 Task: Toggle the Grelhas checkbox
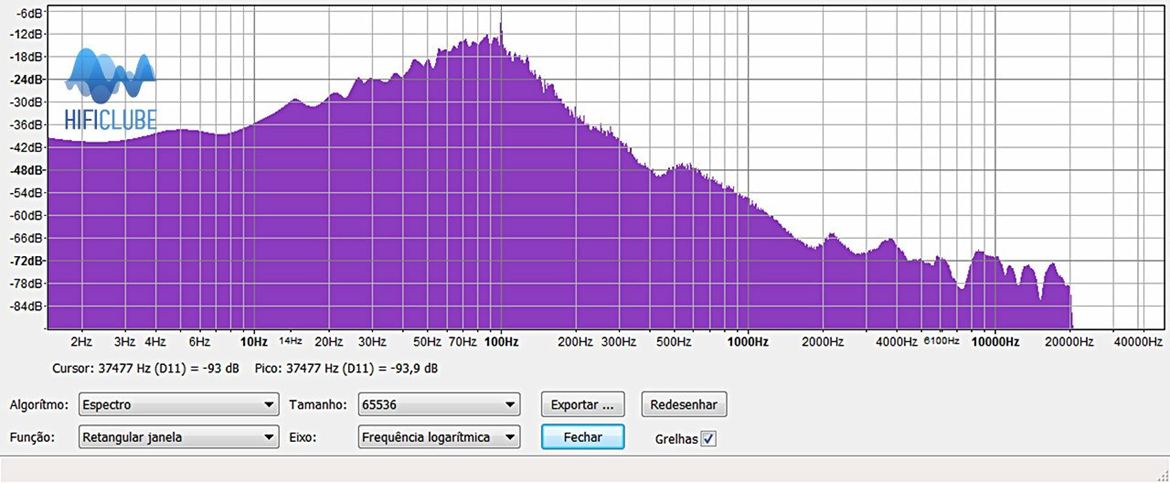point(709,439)
